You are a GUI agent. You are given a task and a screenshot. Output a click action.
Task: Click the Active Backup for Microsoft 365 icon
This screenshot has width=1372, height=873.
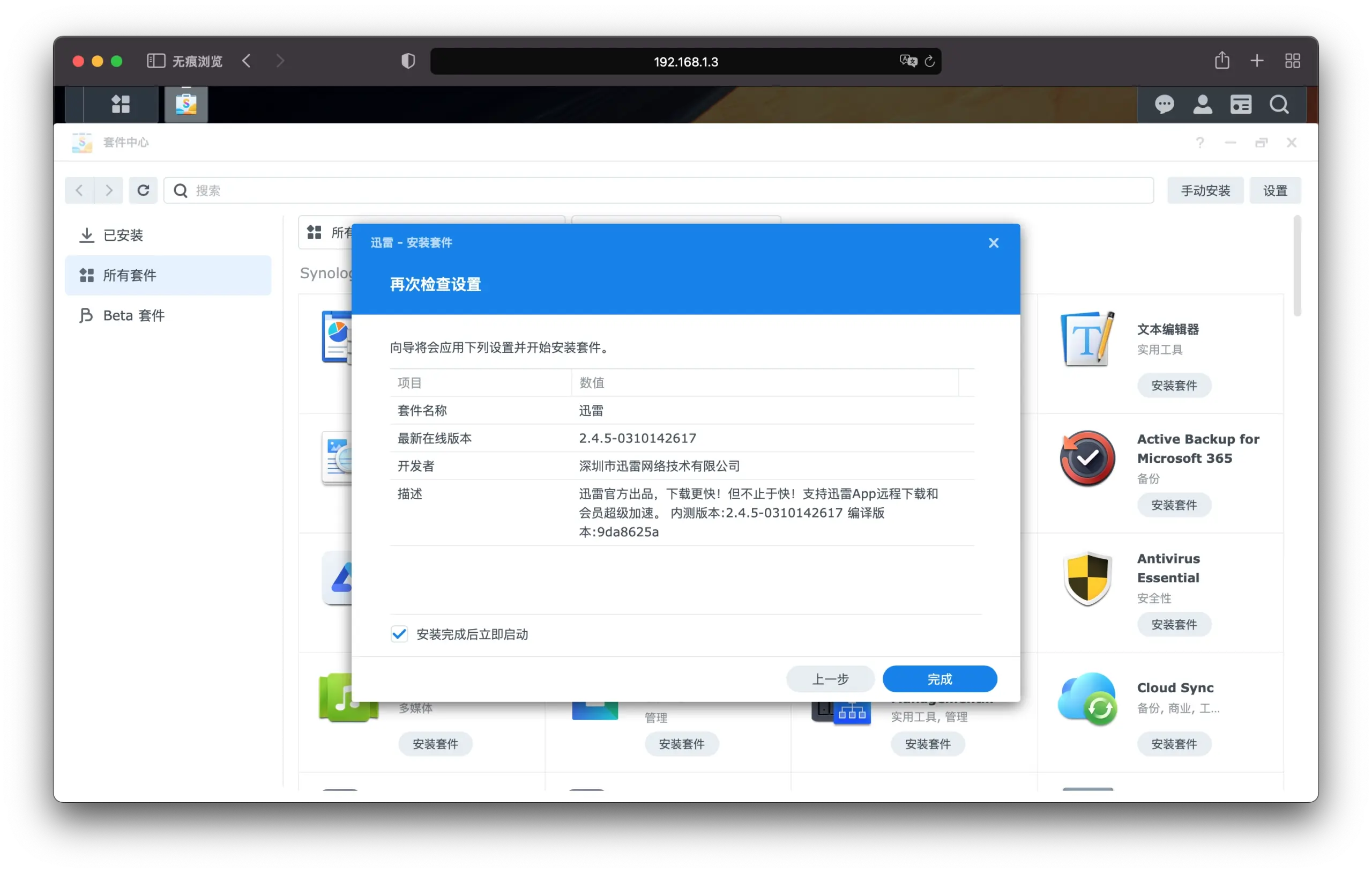coord(1087,458)
